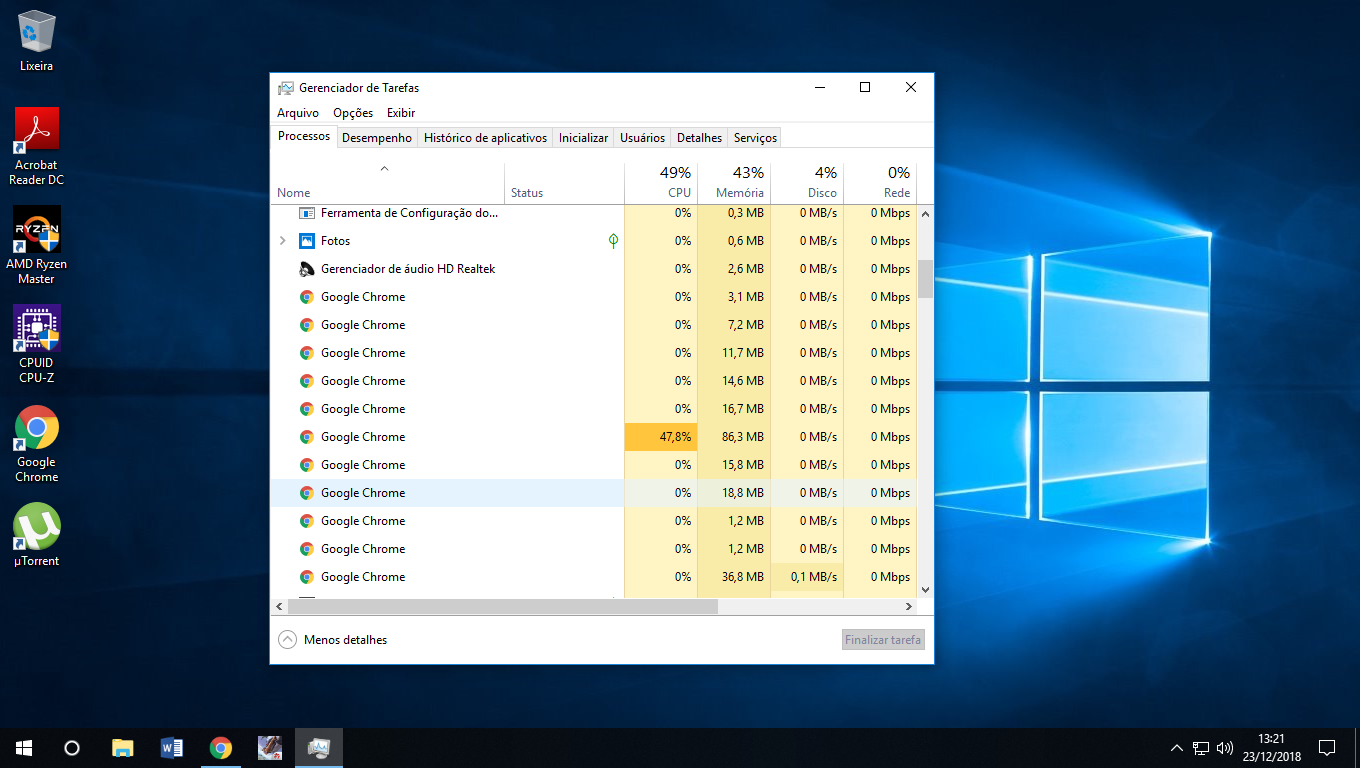Select the Google Chrome row with 14,6 MB
The height and width of the screenshot is (768, 1360).
(594, 381)
